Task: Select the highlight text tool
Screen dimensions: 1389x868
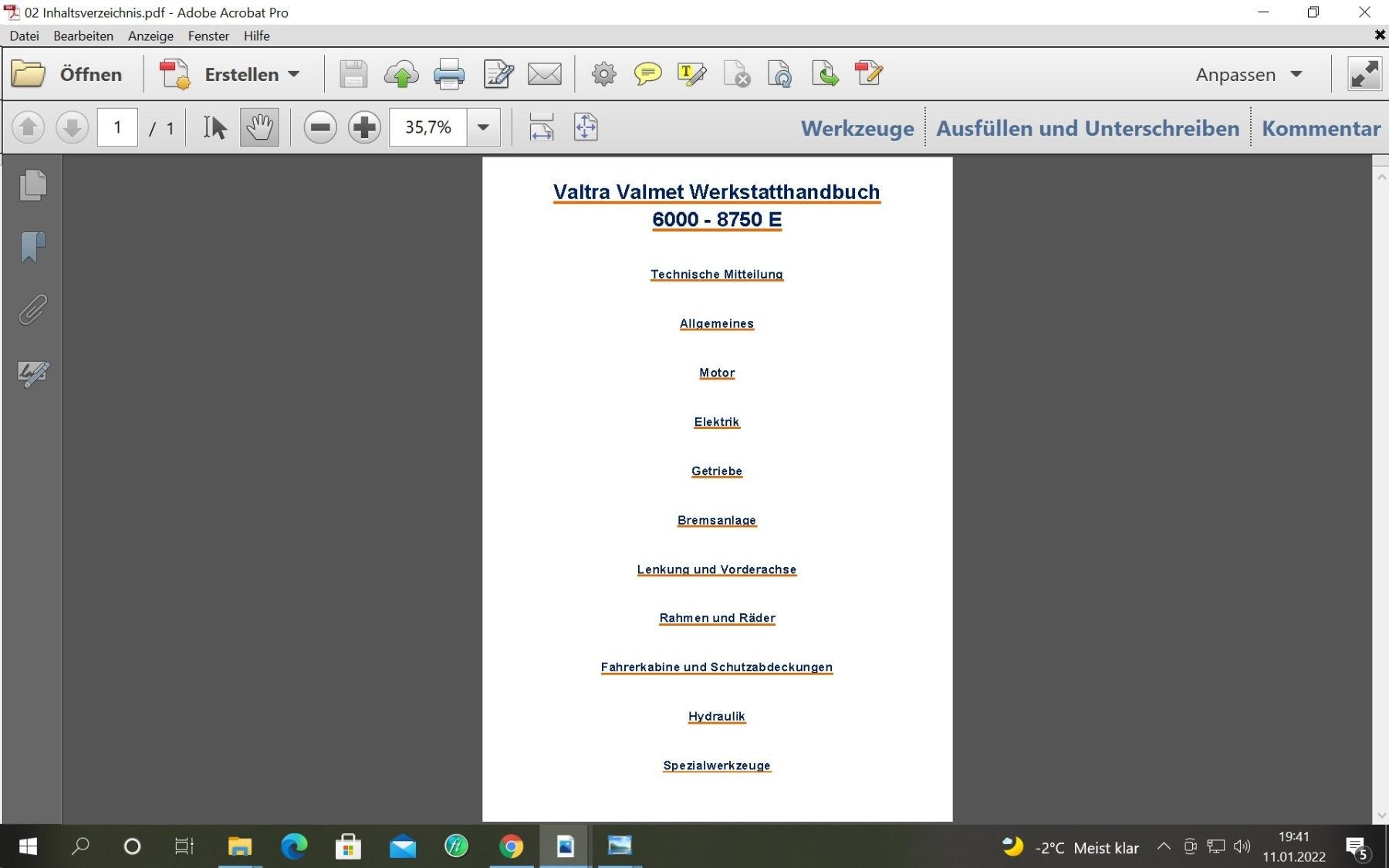Action: tap(691, 75)
